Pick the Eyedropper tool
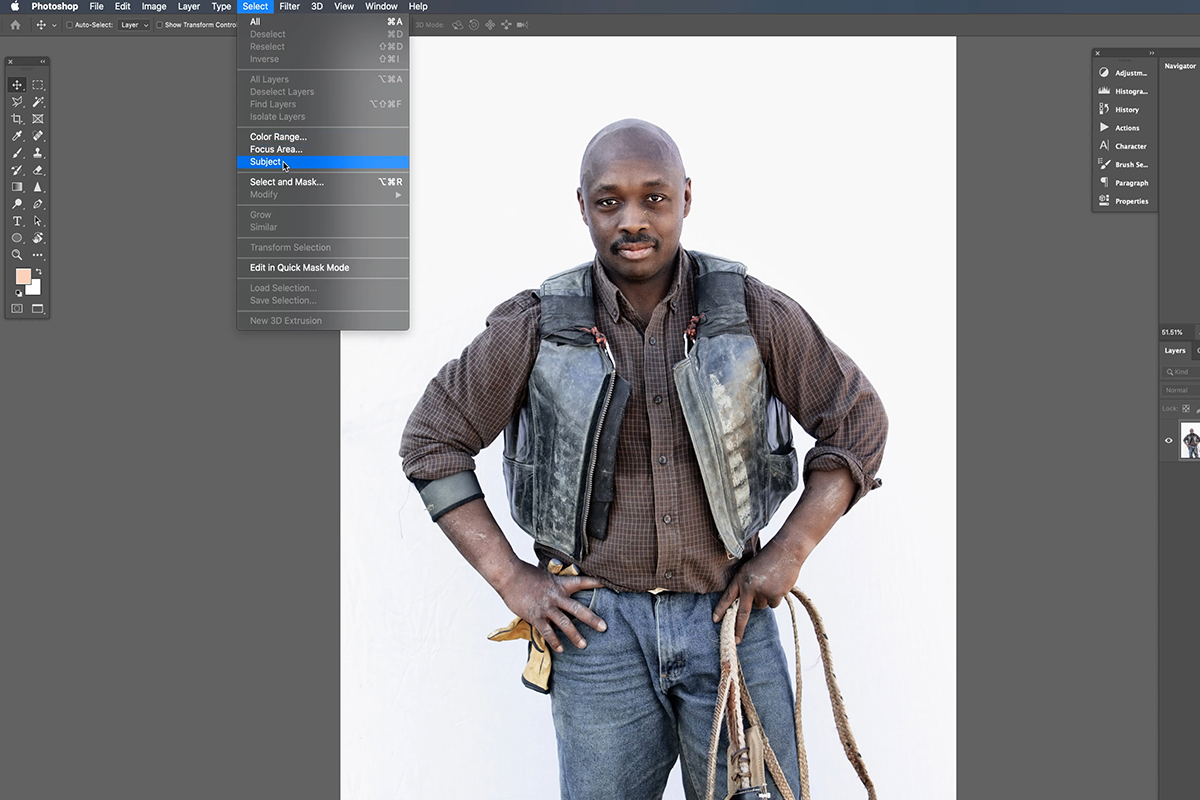This screenshot has width=1200, height=800. click(x=17, y=136)
